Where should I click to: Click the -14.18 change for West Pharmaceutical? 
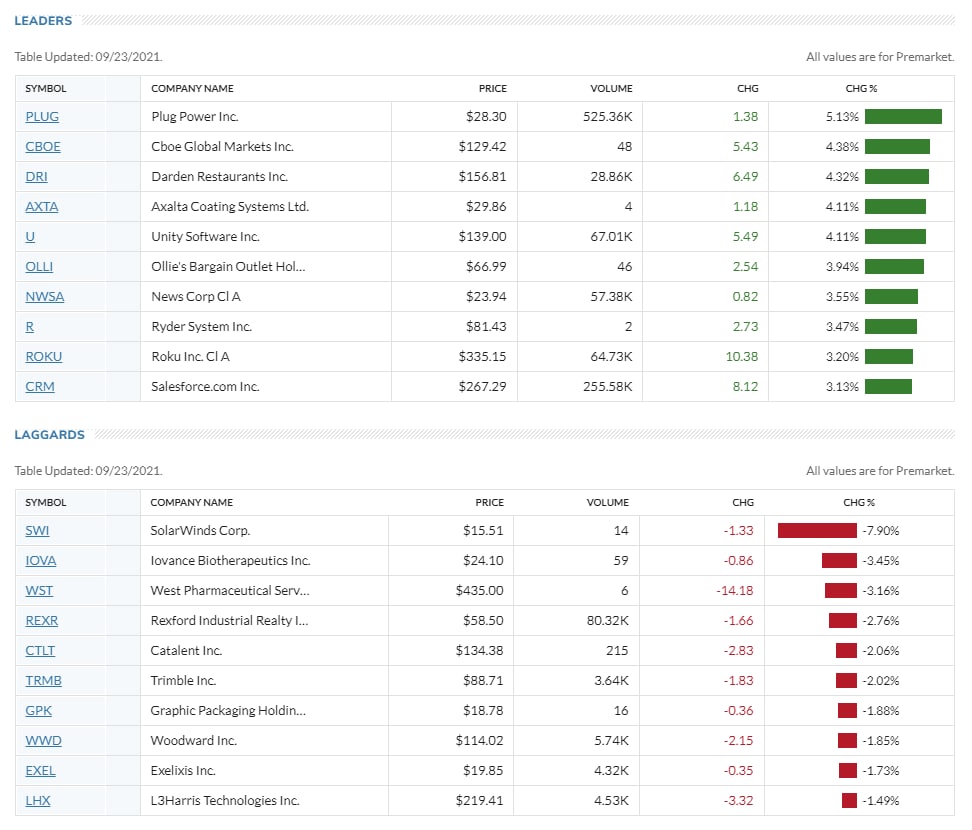(735, 591)
